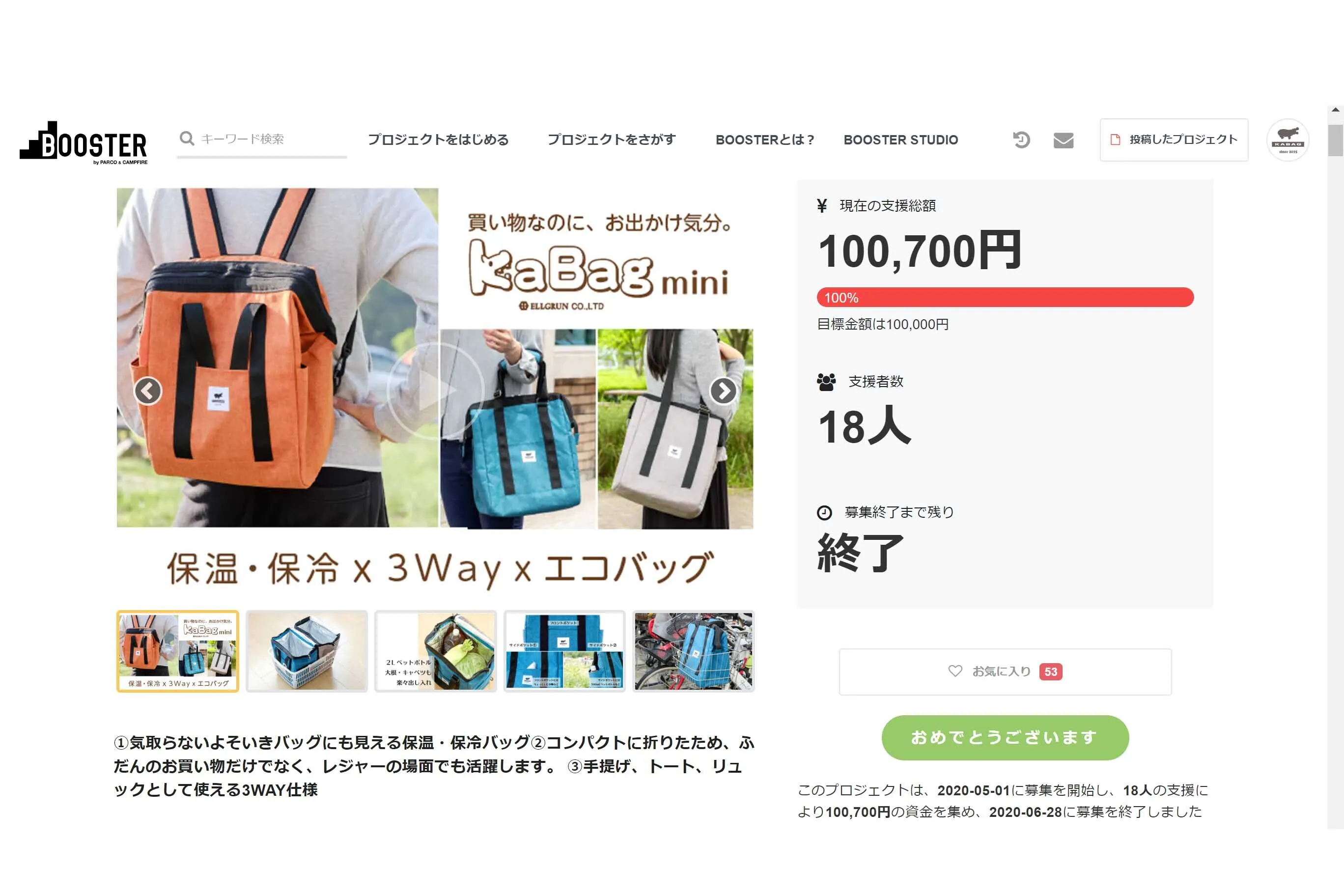Viewport: 1344px width, 896px height.
Task: Play the project video
Action: (x=435, y=392)
